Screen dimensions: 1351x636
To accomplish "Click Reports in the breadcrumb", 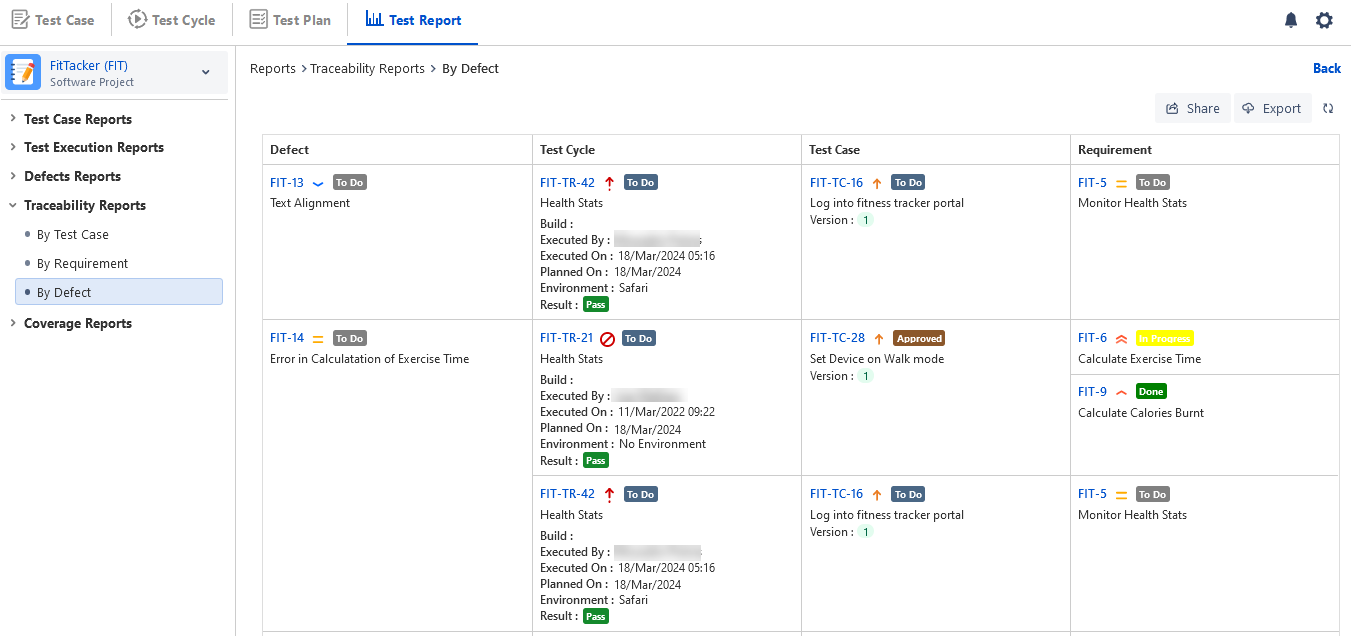I will 273,69.
